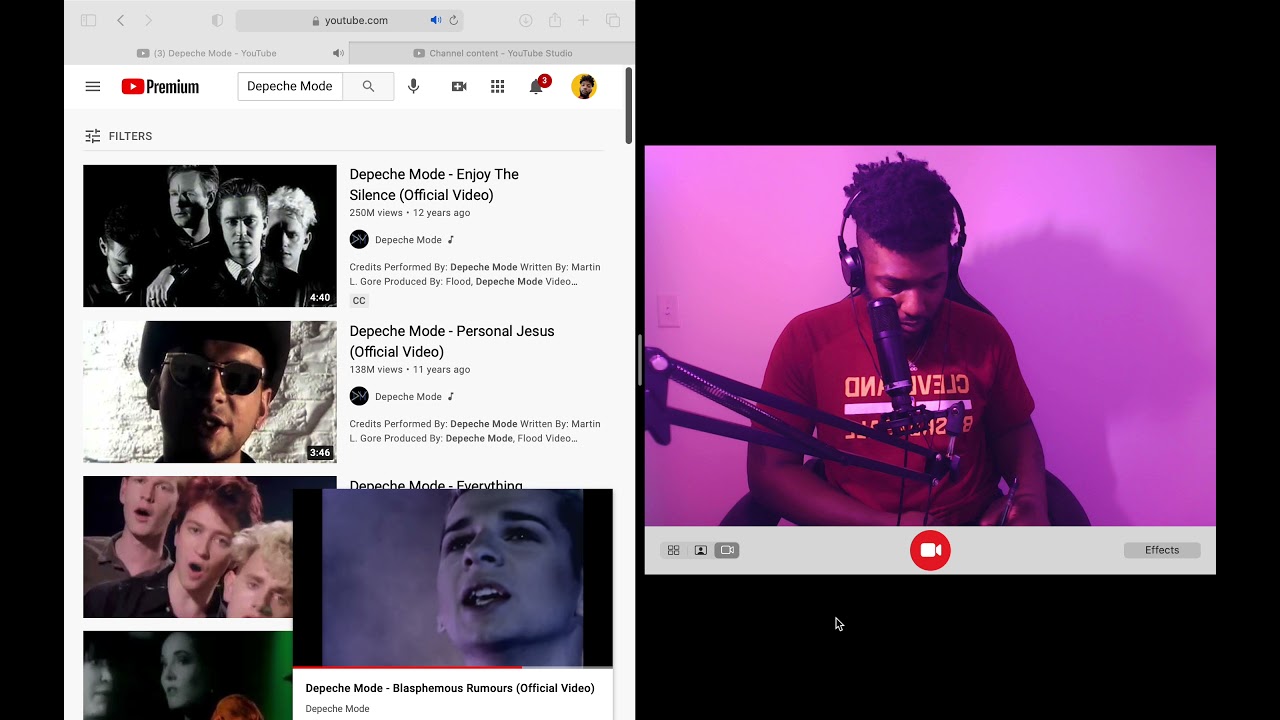Click 138M views text on Personal Jesus

tap(376, 370)
